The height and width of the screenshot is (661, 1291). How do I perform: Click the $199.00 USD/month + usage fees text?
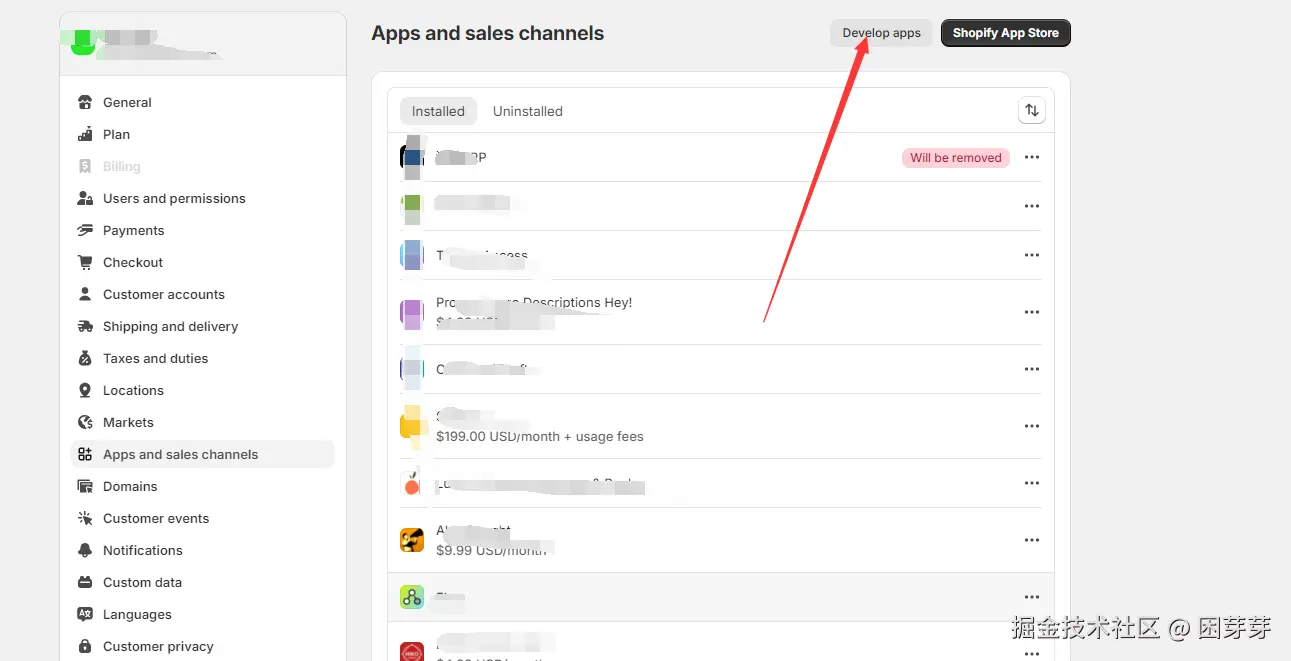click(x=540, y=437)
